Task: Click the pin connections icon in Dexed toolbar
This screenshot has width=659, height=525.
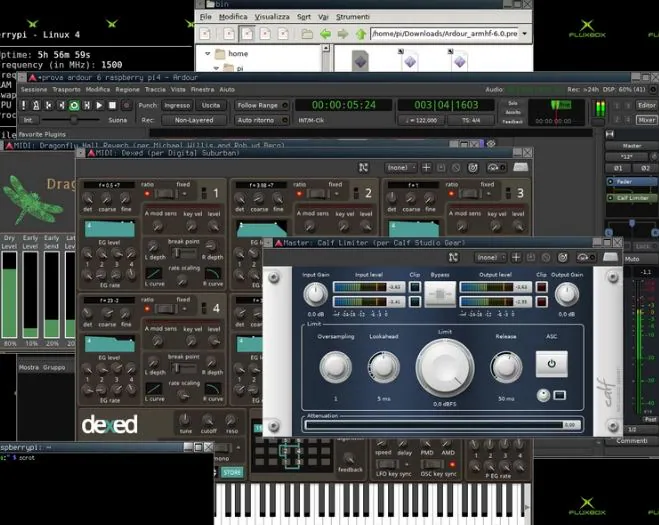Action: point(363,168)
